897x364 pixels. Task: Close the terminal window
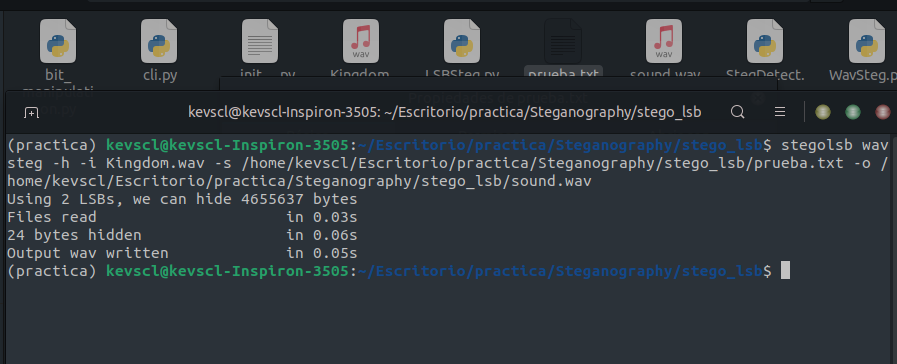click(883, 112)
